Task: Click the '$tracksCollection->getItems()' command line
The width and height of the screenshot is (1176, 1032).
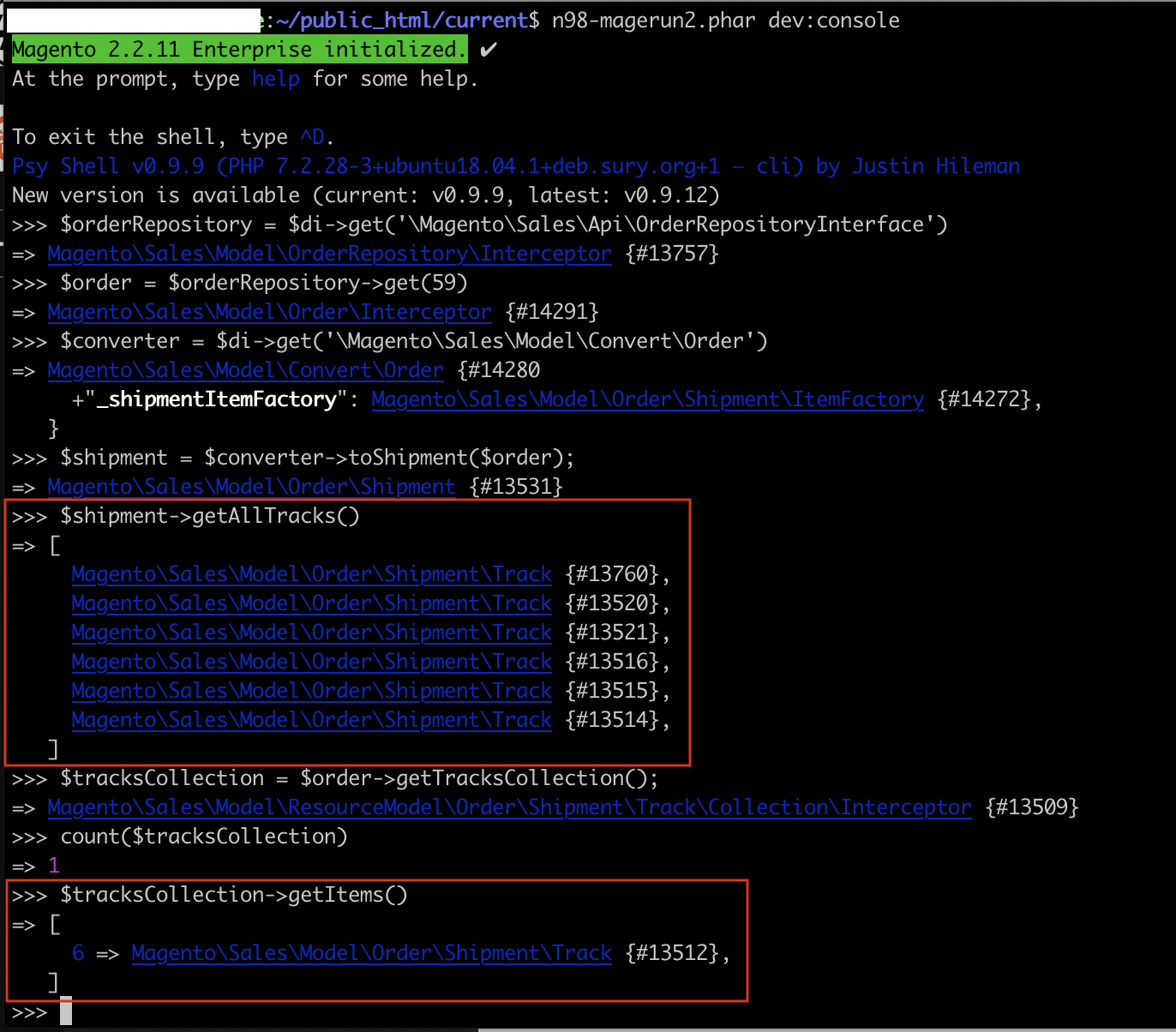Action: click(234, 895)
